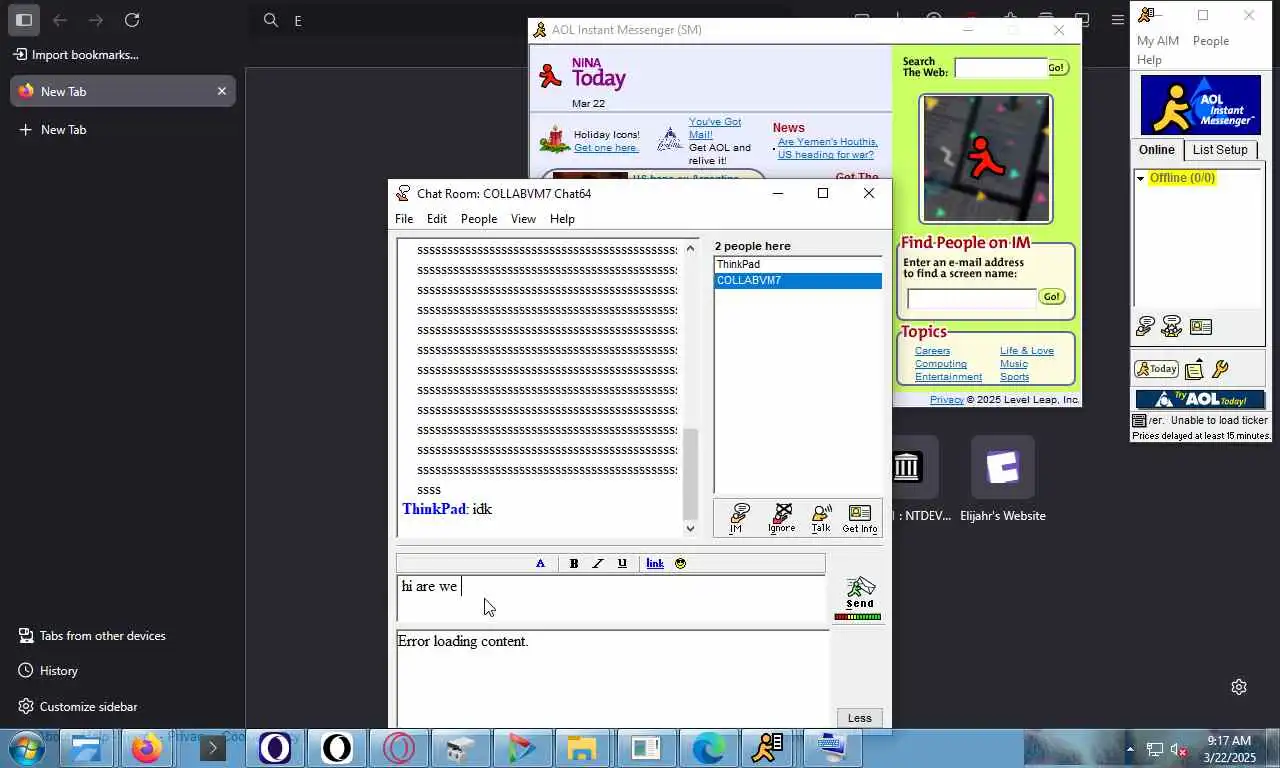Open the AOL Today button in Buddy List
This screenshot has width=1280, height=768.
(x=1156, y=369)
